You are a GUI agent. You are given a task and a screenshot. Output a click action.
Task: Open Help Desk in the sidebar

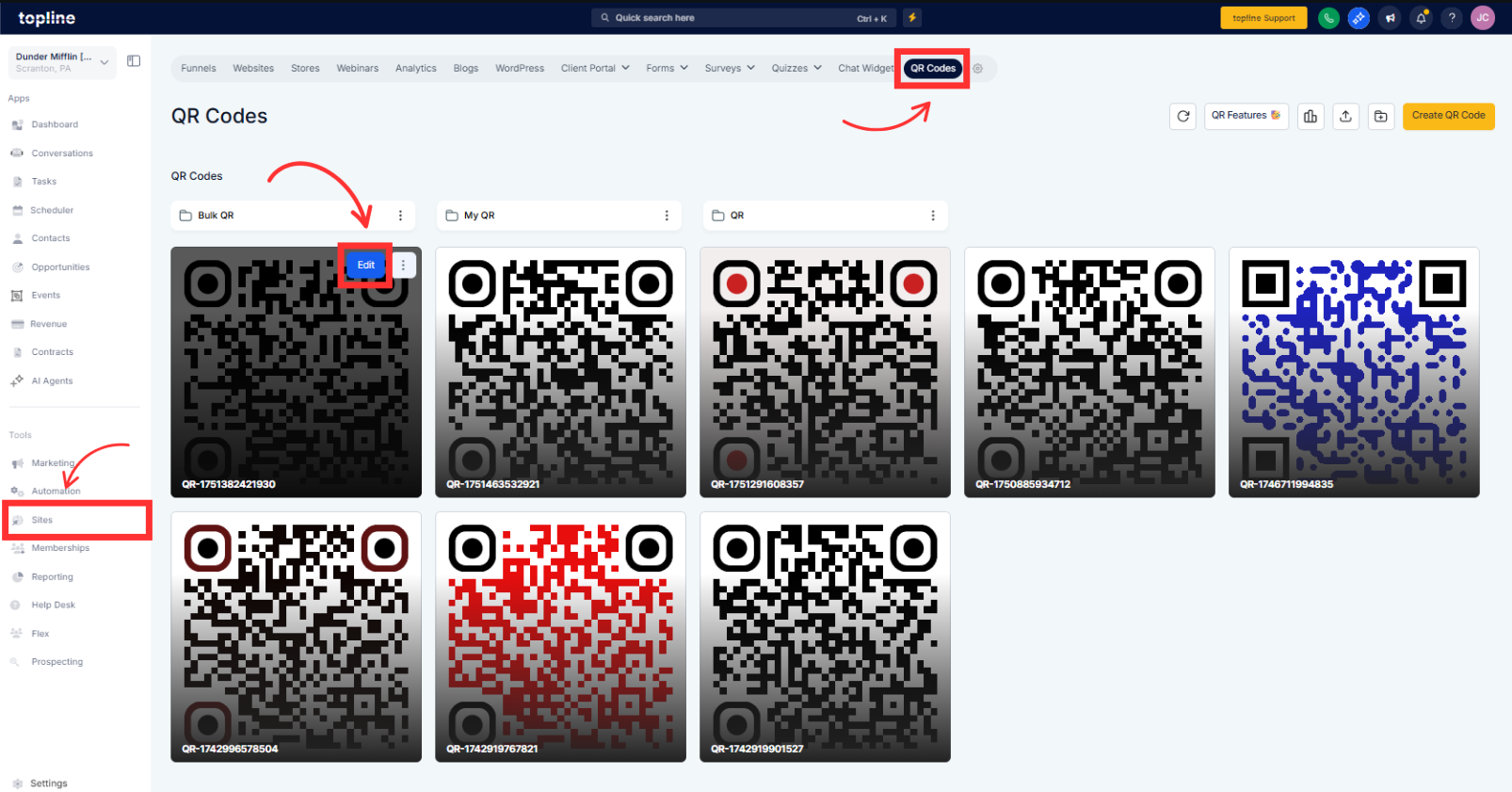[53, 606]
